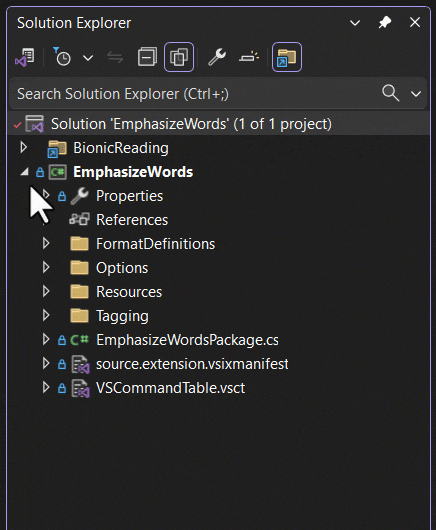Toggle Preview Selected Items icon

click(249, 57)
